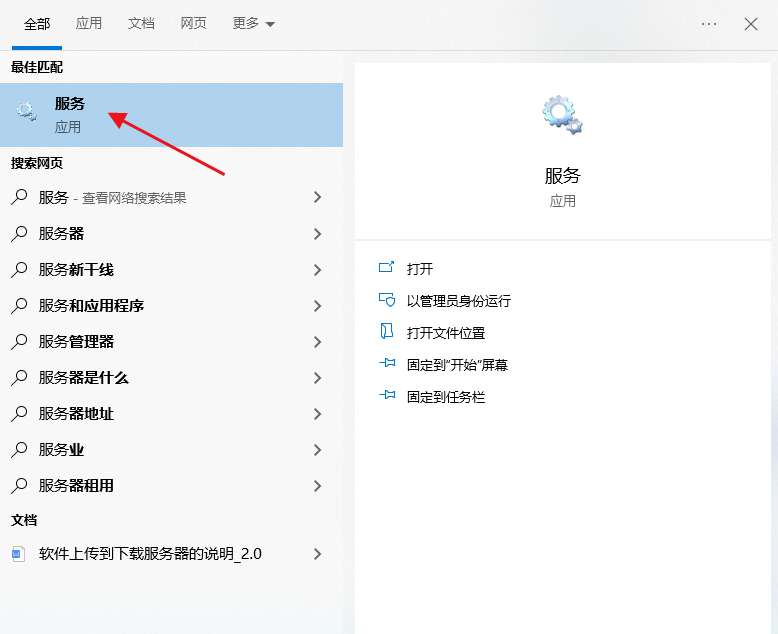
Task: Close the search panel
Action: (751, 24)
